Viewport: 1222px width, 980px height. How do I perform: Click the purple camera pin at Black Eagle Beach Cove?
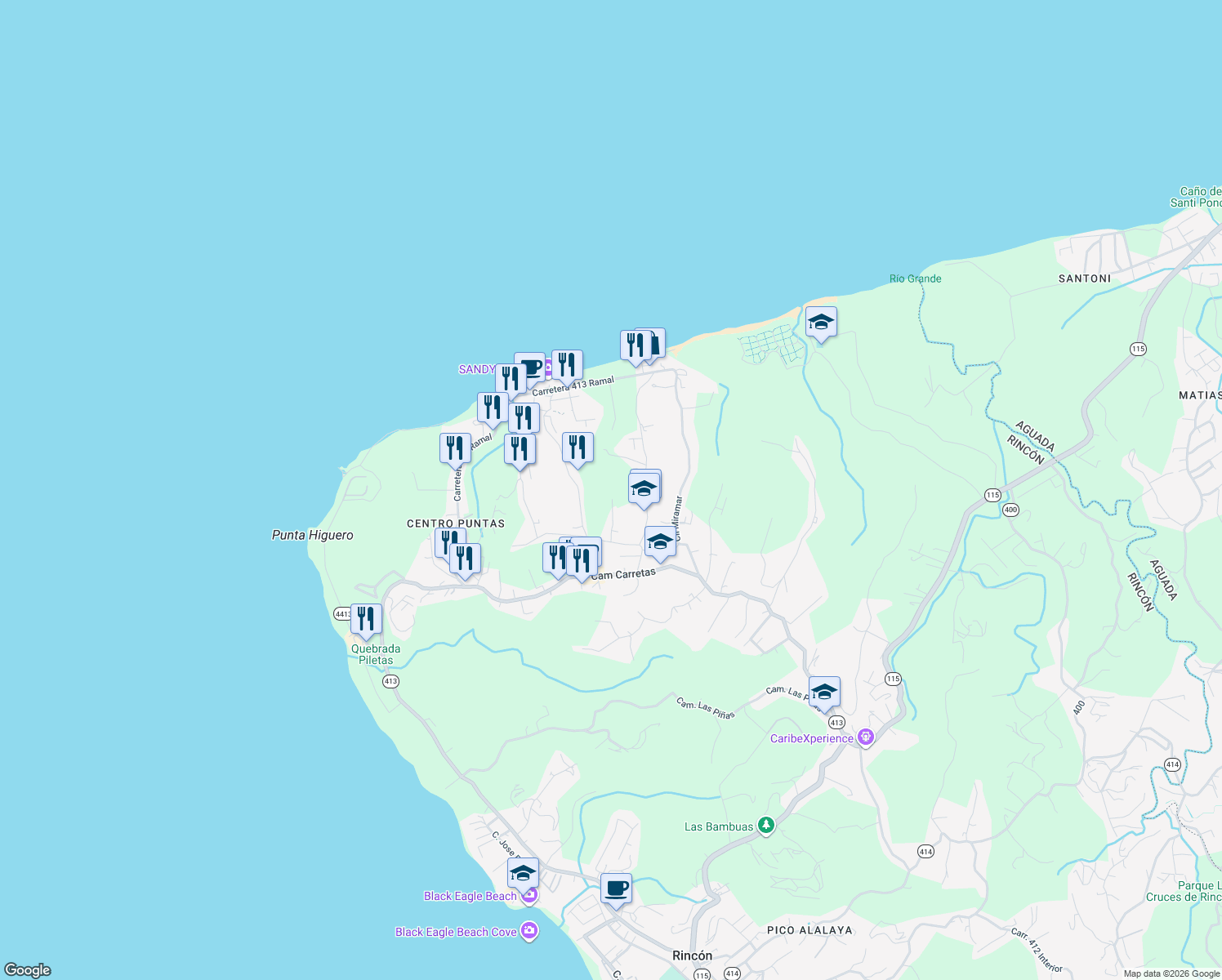pyautogui.click(x=529, y=930)
